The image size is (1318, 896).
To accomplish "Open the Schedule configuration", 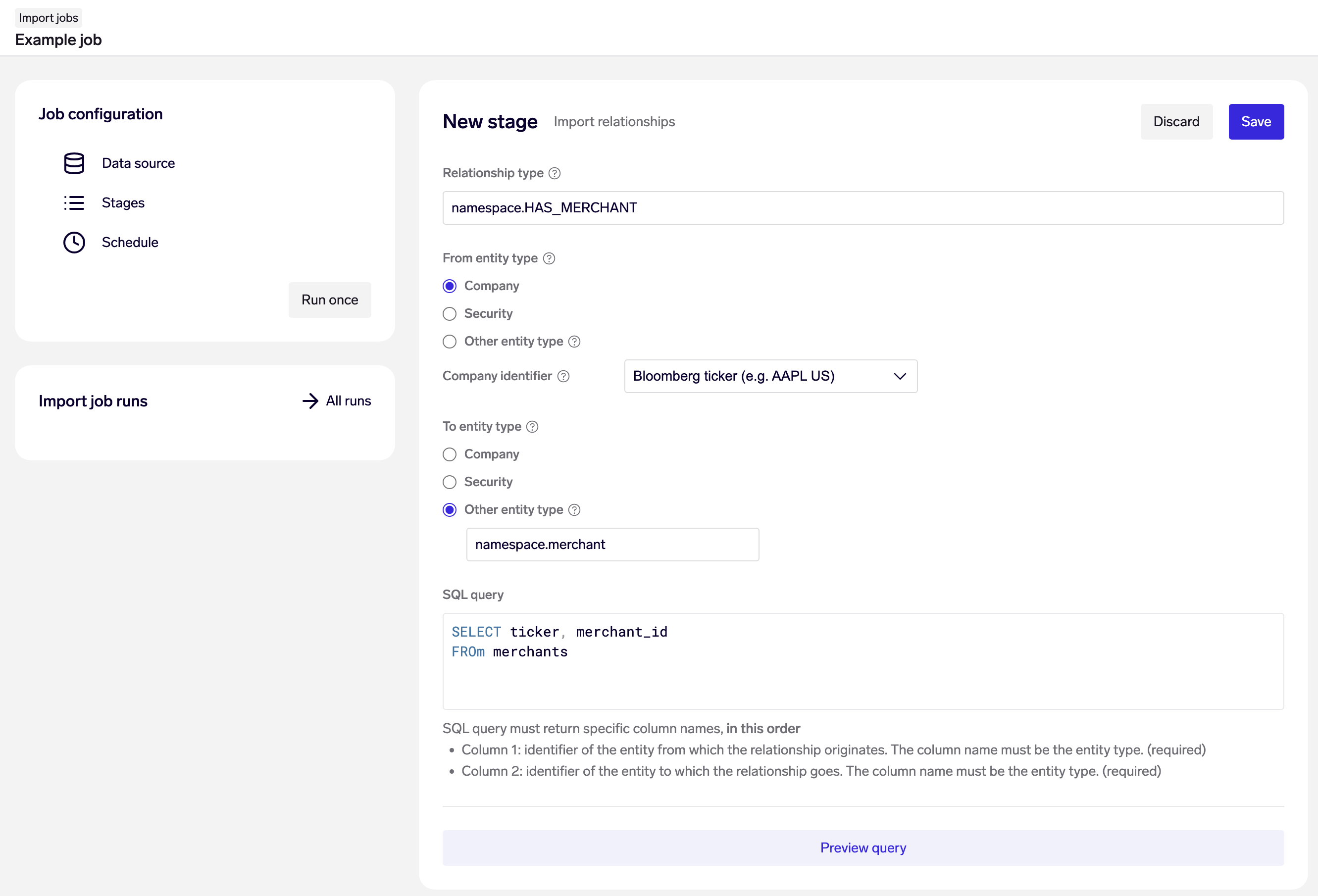I will click(x=130, y=243).
